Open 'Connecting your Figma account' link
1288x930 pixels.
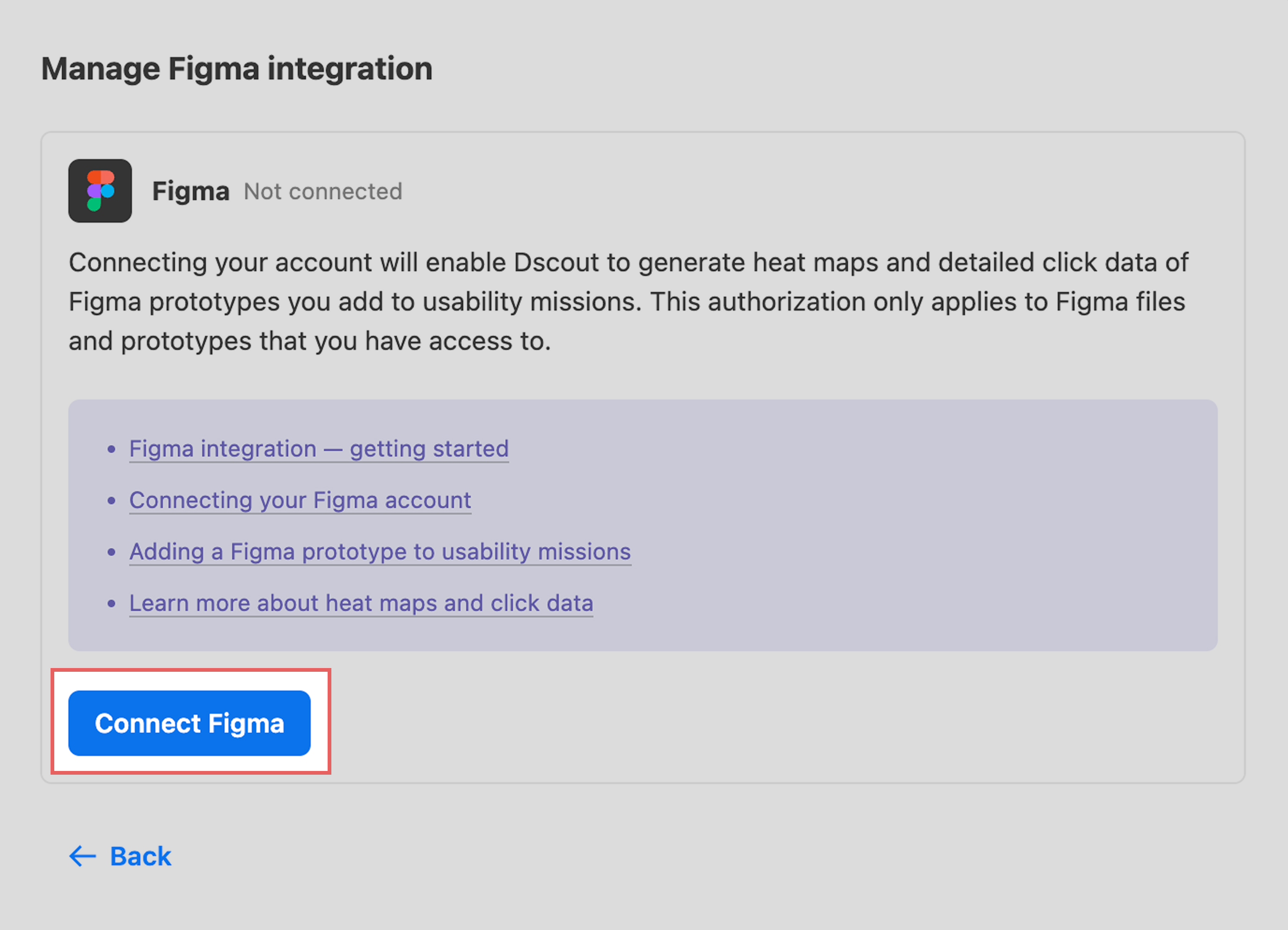(x=300, y=500)
